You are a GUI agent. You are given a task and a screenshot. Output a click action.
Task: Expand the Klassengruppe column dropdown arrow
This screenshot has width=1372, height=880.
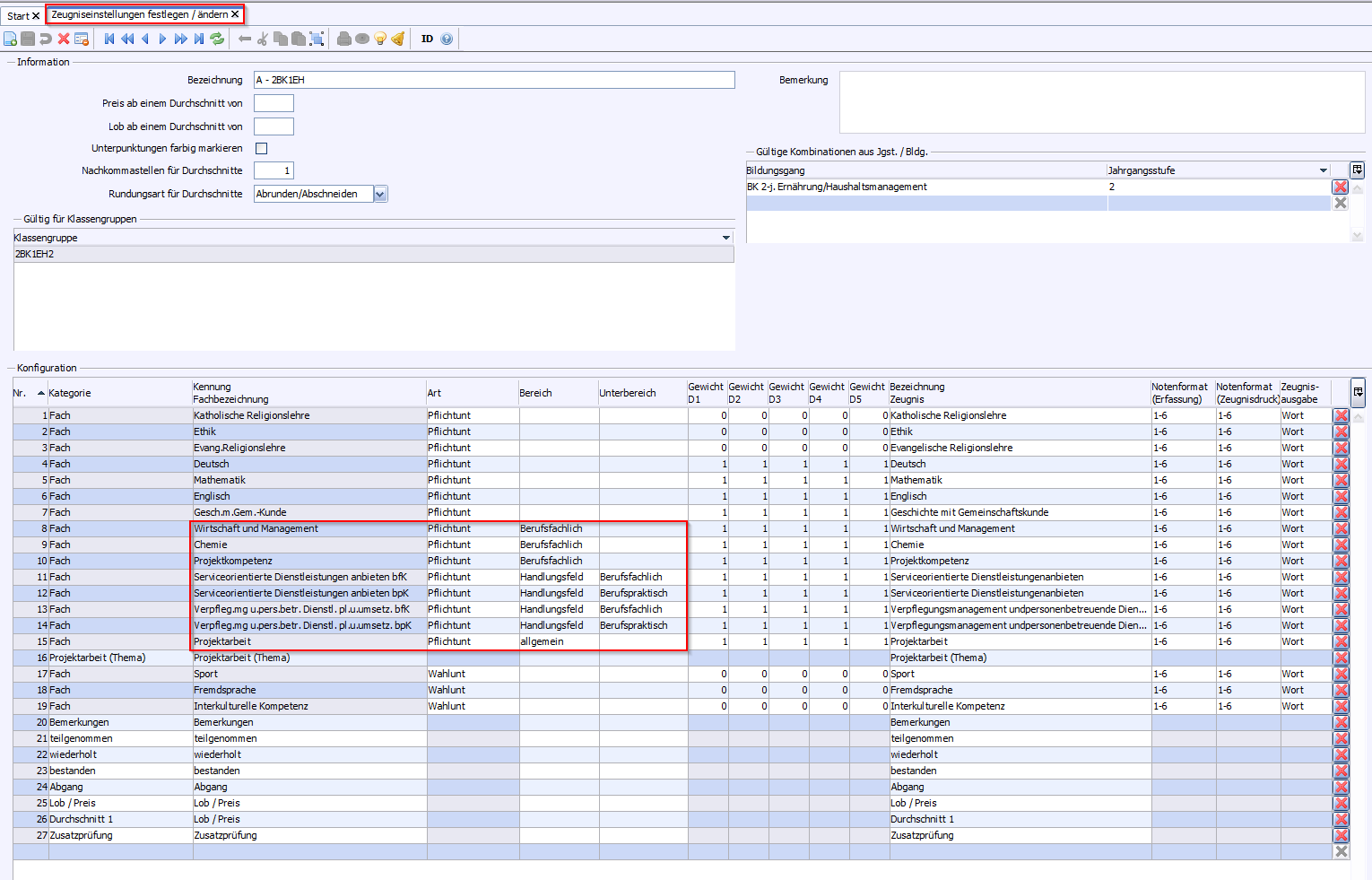(725, 238)
